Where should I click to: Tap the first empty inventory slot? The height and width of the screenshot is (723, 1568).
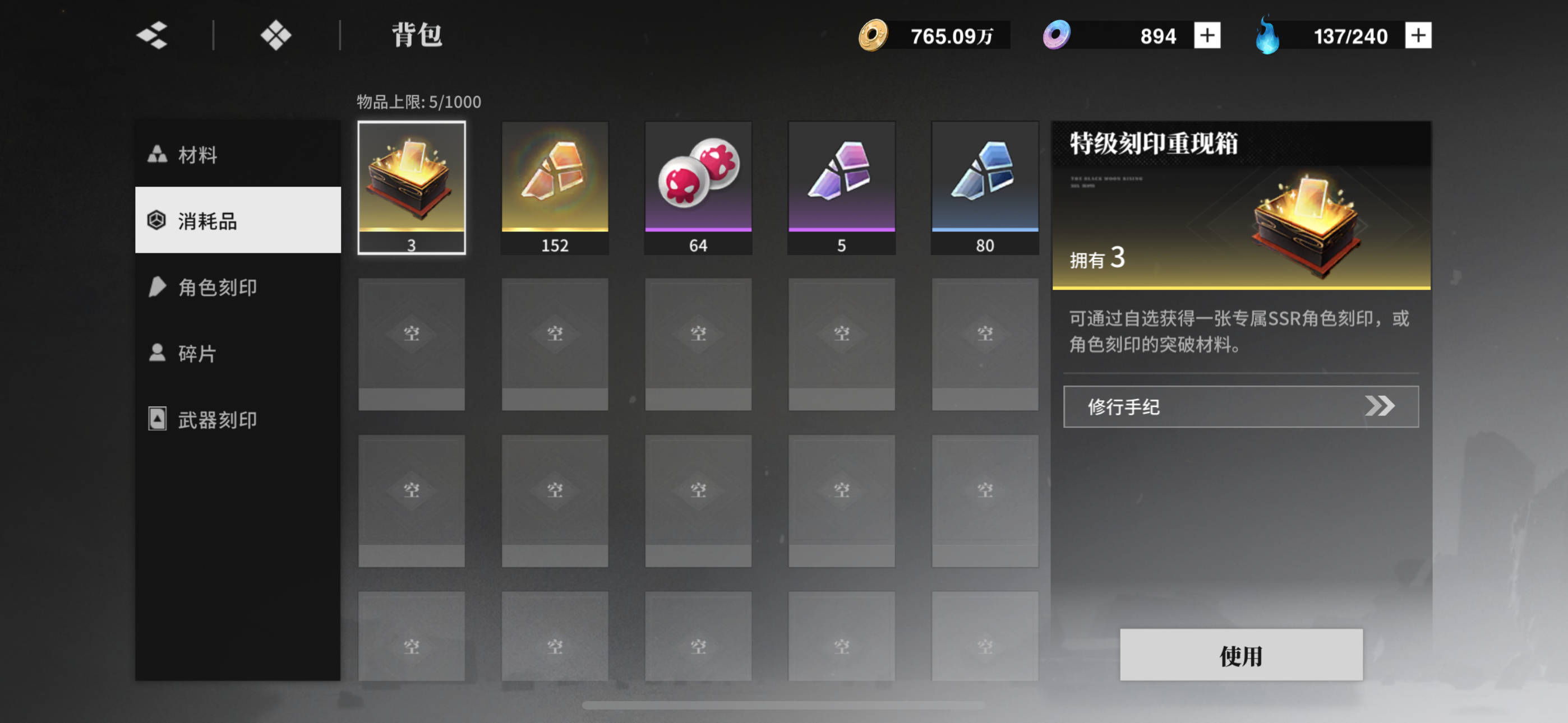point(412,345)
